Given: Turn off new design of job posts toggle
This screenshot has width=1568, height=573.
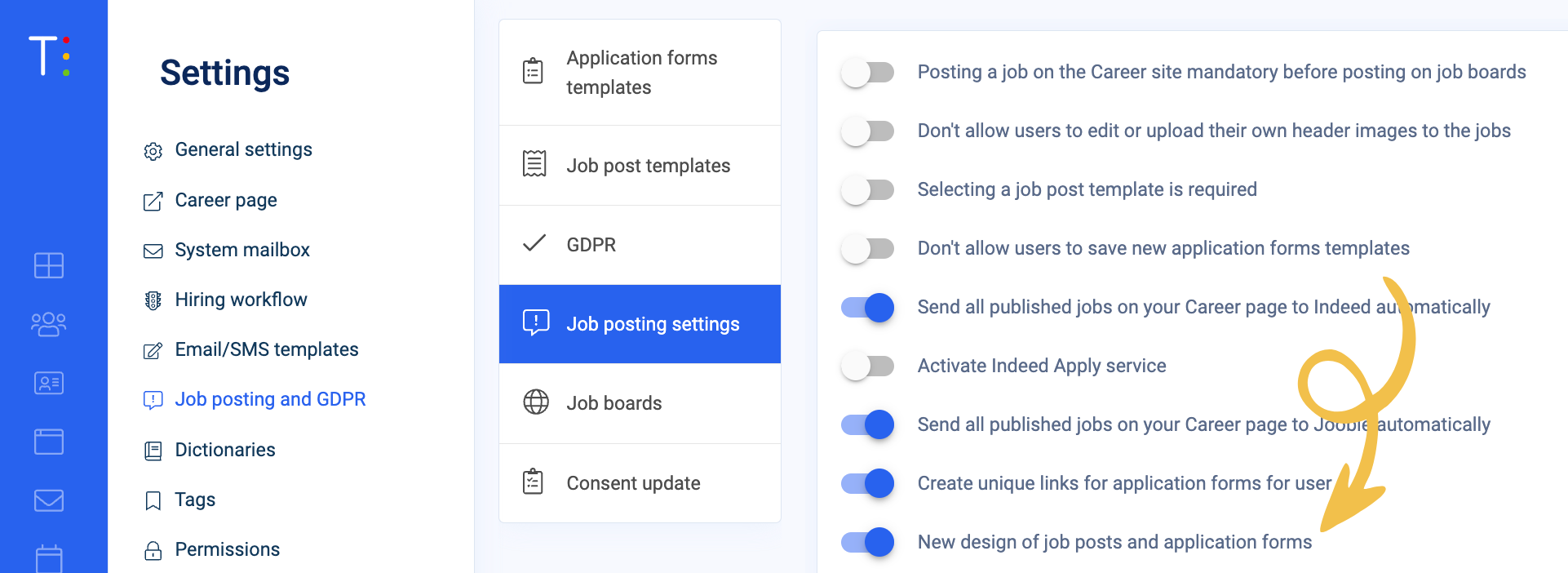Looking at the screenshot, I should (x=867, y=543).
